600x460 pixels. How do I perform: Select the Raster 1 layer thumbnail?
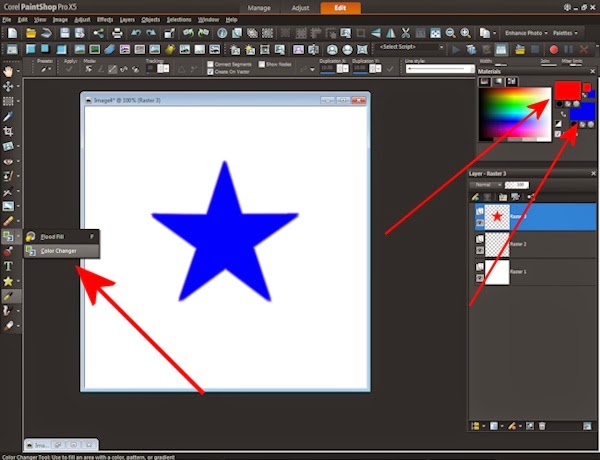pyautogui.click(x=497, y=272)
